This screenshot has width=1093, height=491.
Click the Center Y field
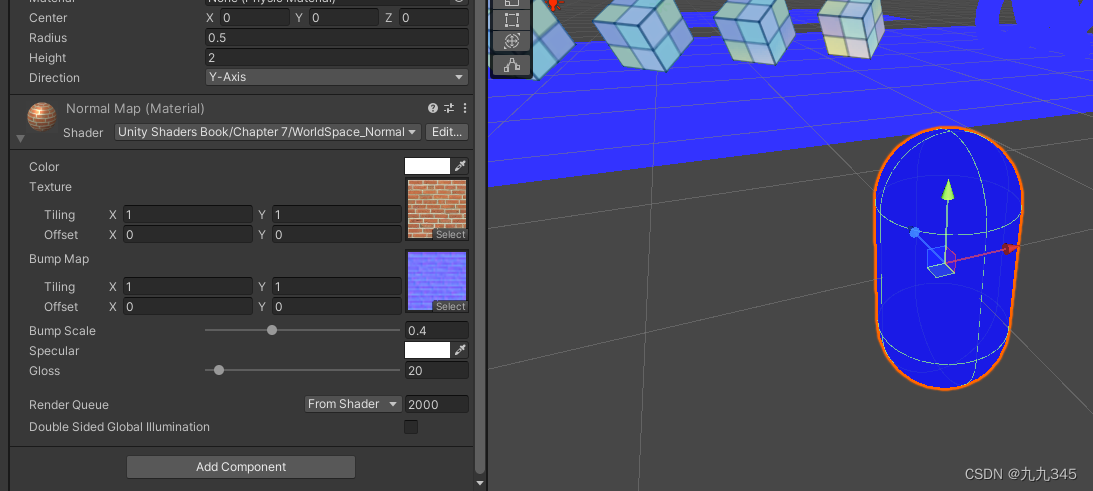344,17
